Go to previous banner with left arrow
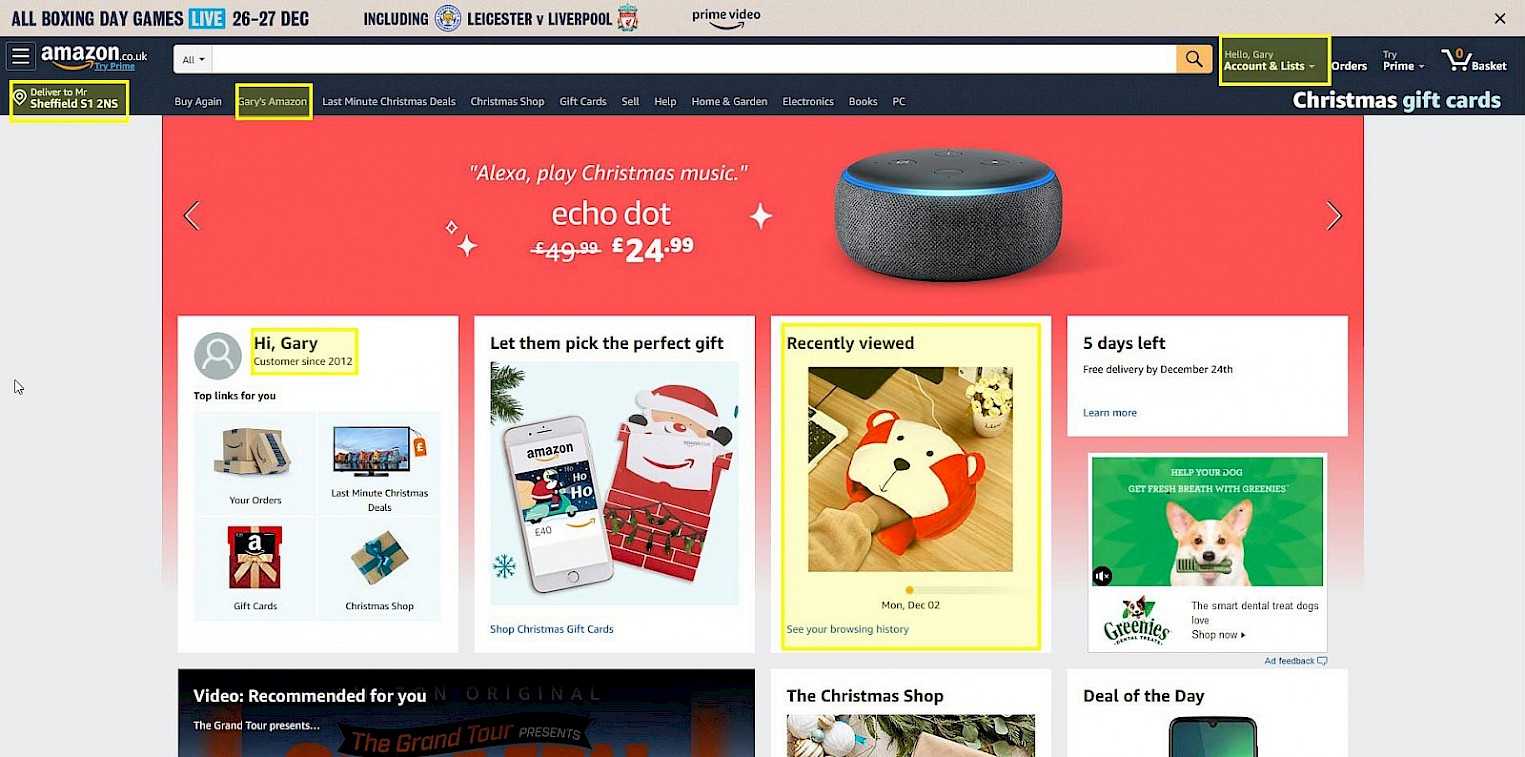Viewport: 1525px width, 757px height. pos(192,215)
